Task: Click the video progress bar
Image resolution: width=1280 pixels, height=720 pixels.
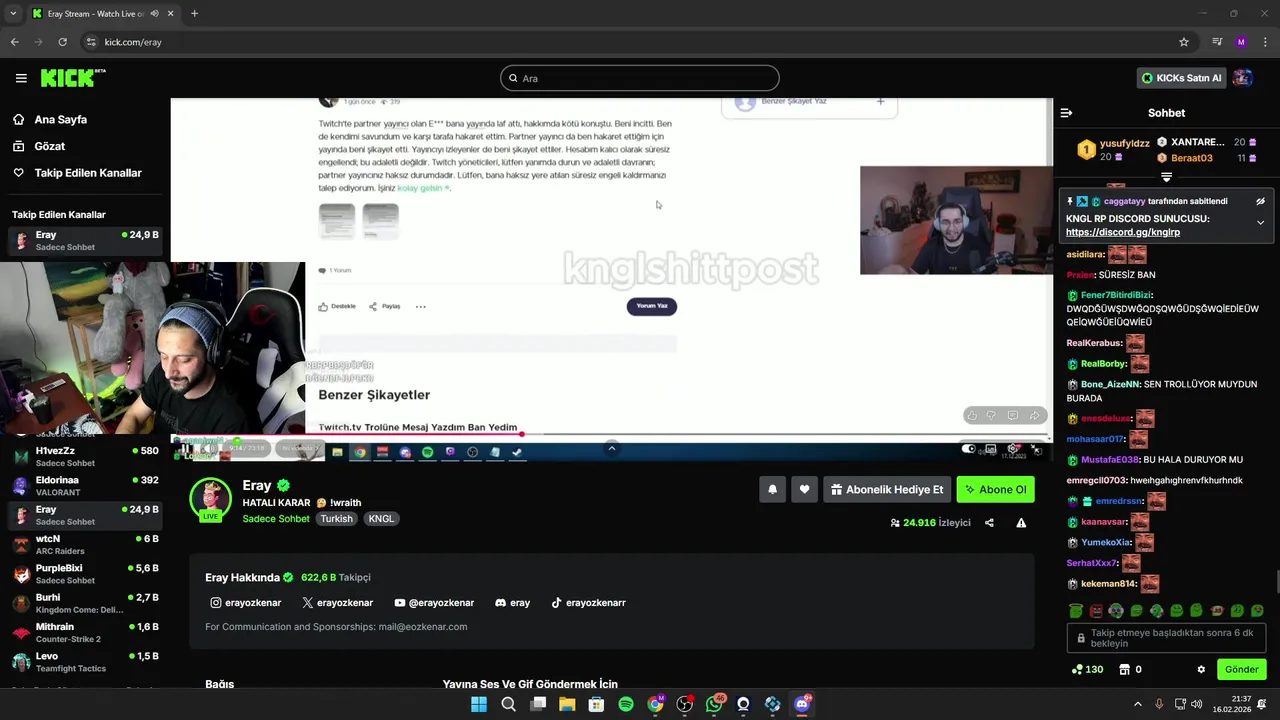Action: point(611,435)
